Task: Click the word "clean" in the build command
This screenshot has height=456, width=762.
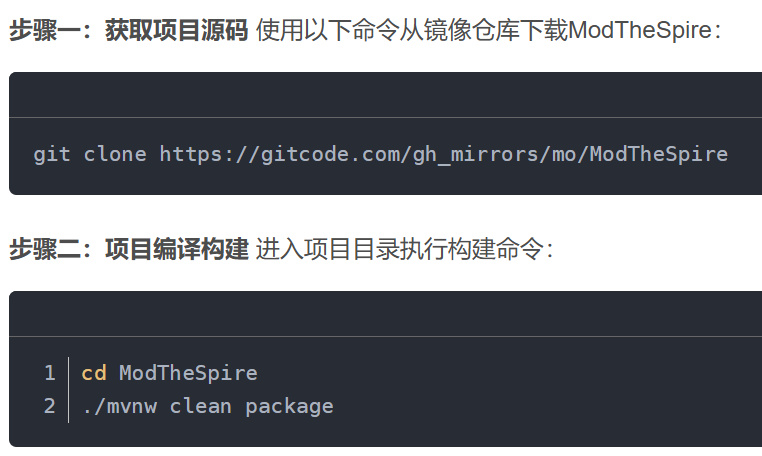Action: click(201, 405)
